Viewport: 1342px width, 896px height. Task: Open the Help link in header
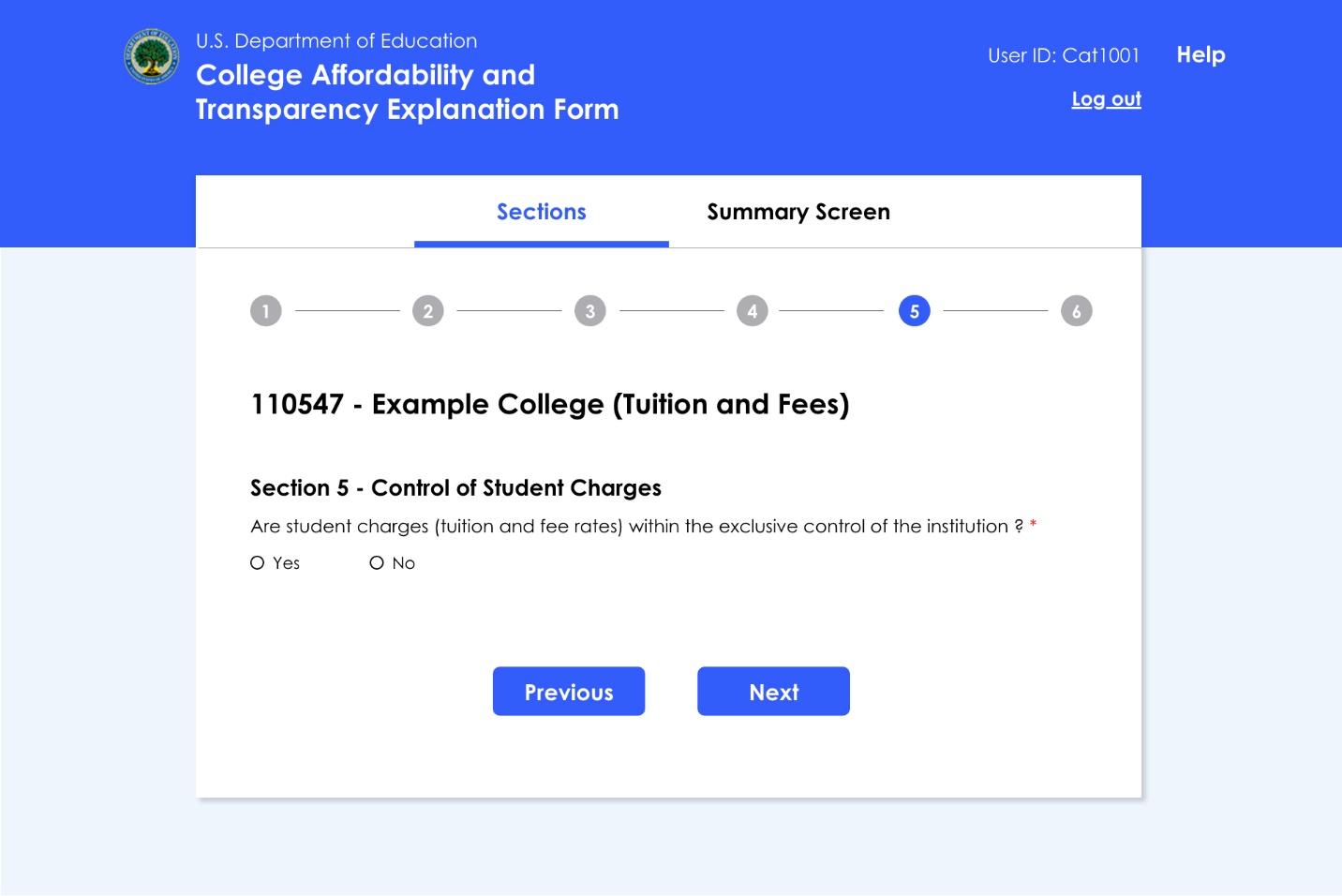[x=1200, y=55]
